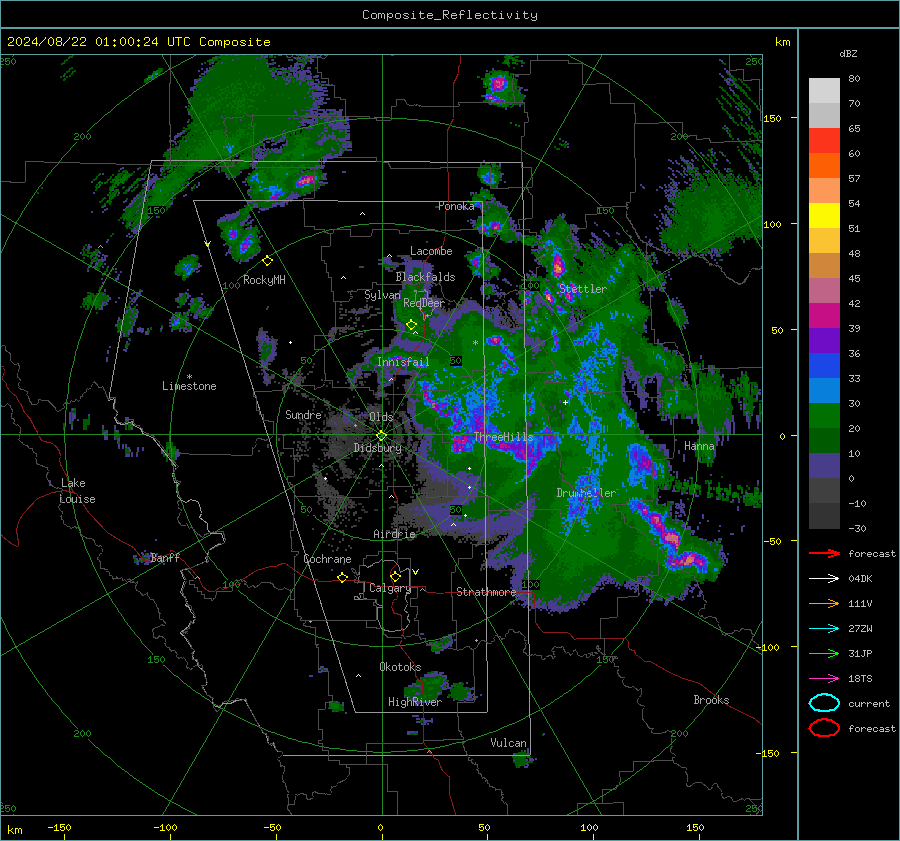Click the km unit label at top right
900x841 pixels.
782,42
